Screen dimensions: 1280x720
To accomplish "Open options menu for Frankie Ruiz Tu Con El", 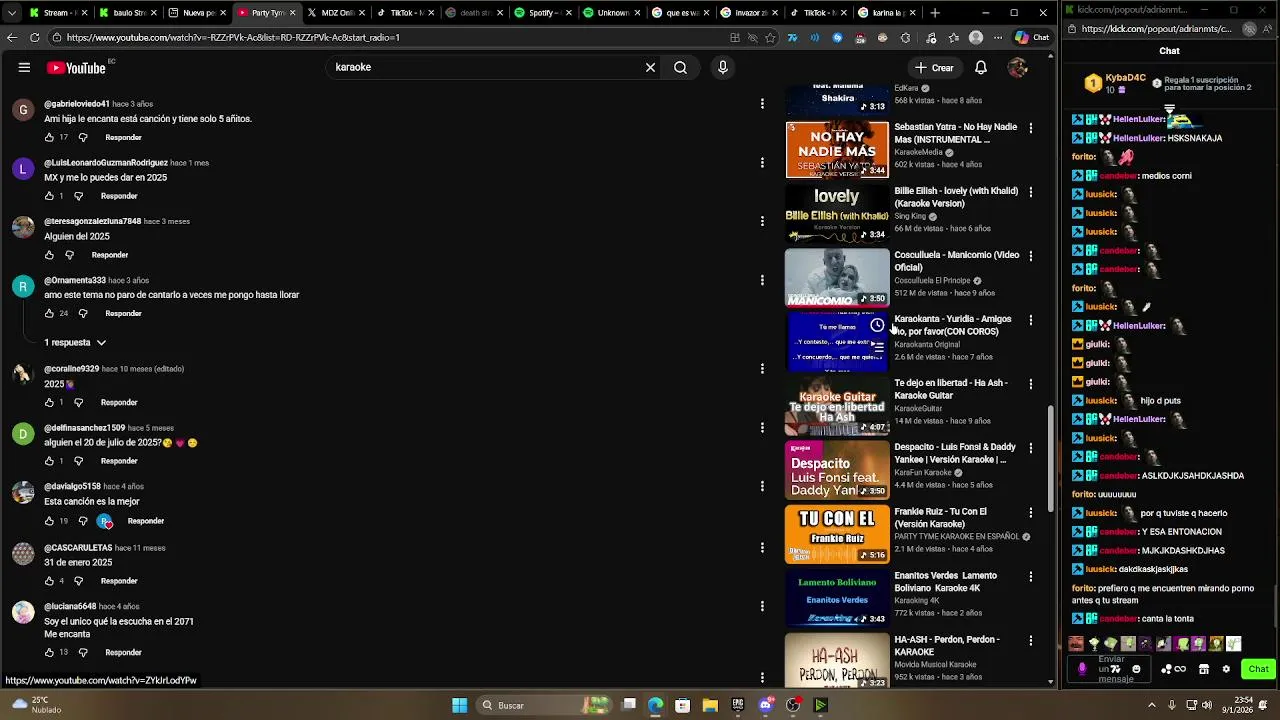I will point(1031,512).
